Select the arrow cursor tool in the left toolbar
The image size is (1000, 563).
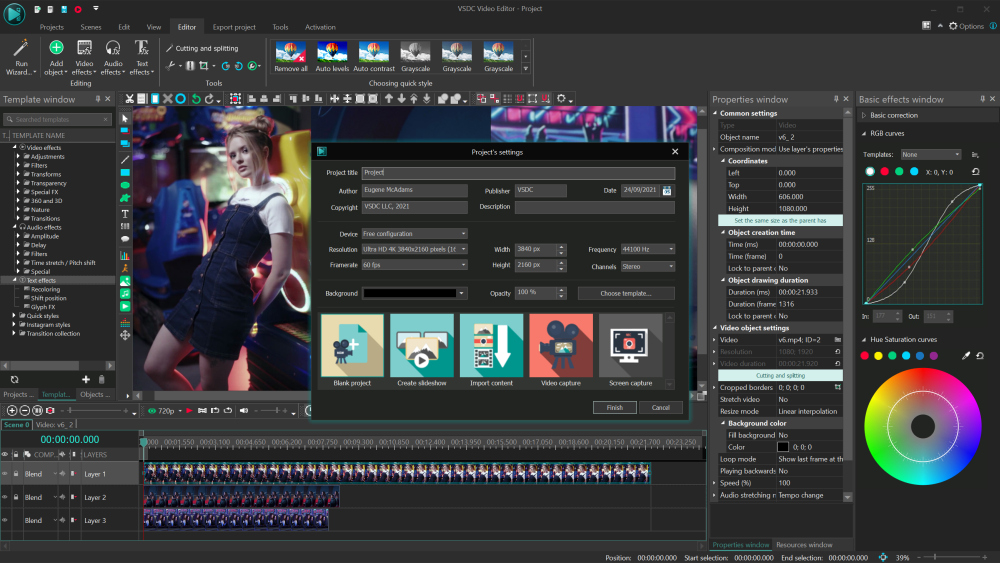coord(125,119)
